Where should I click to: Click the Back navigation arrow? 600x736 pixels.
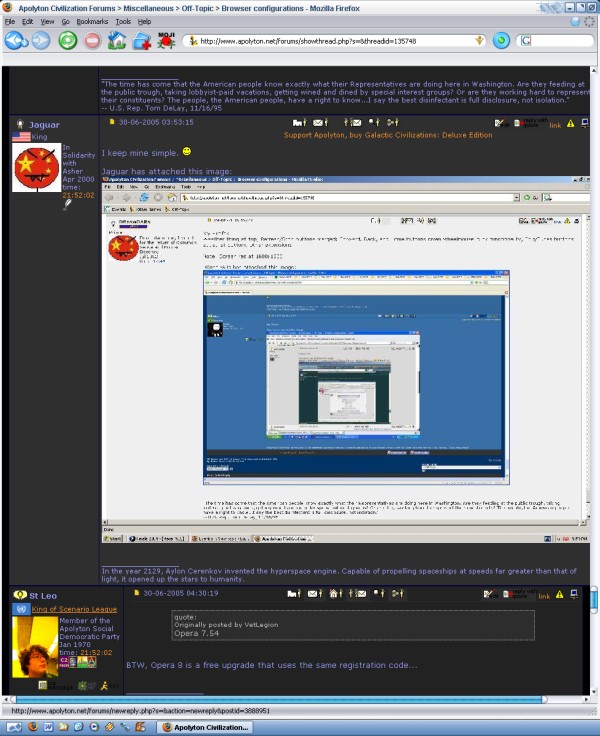[16, 41]
